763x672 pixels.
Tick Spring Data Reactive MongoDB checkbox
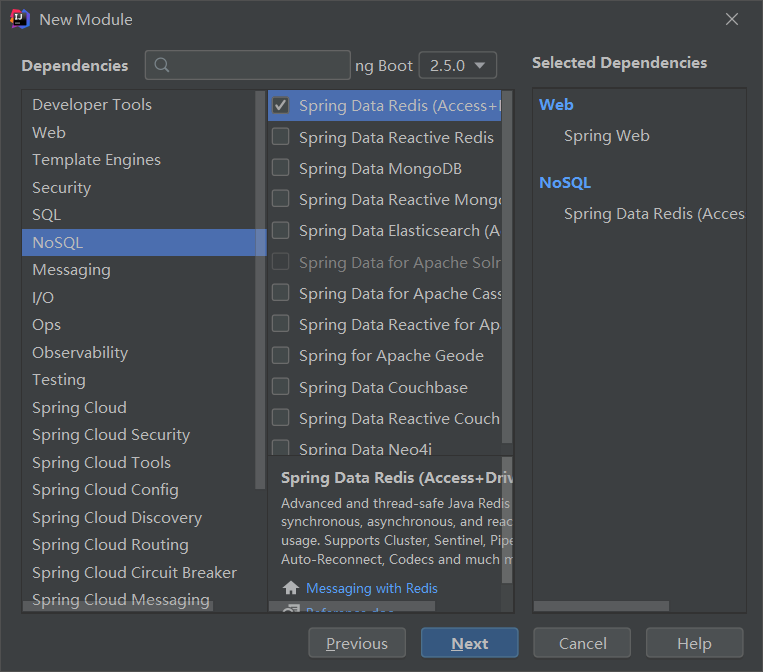point(281,199)
